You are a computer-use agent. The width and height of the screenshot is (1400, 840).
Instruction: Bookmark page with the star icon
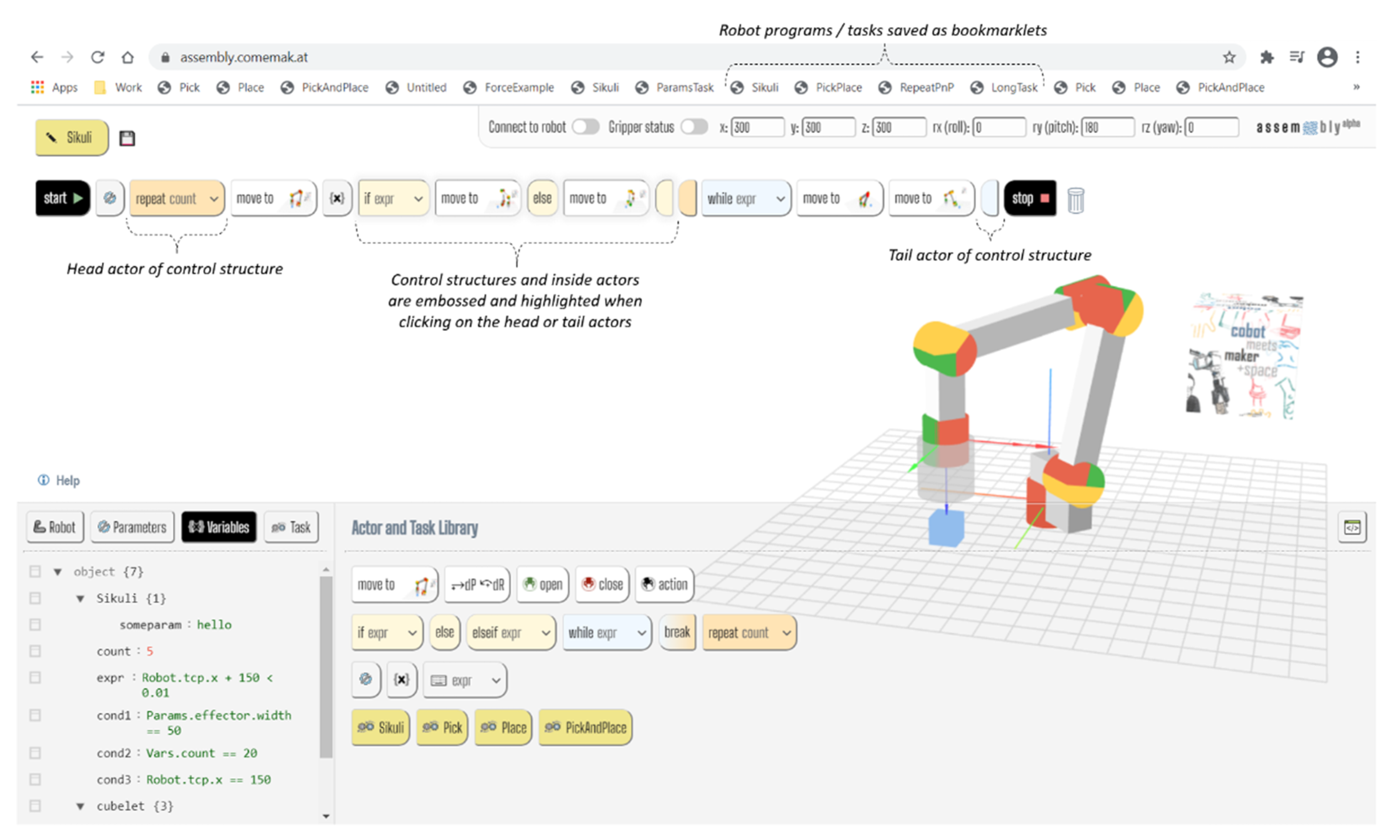click(x=1229, y=57)
